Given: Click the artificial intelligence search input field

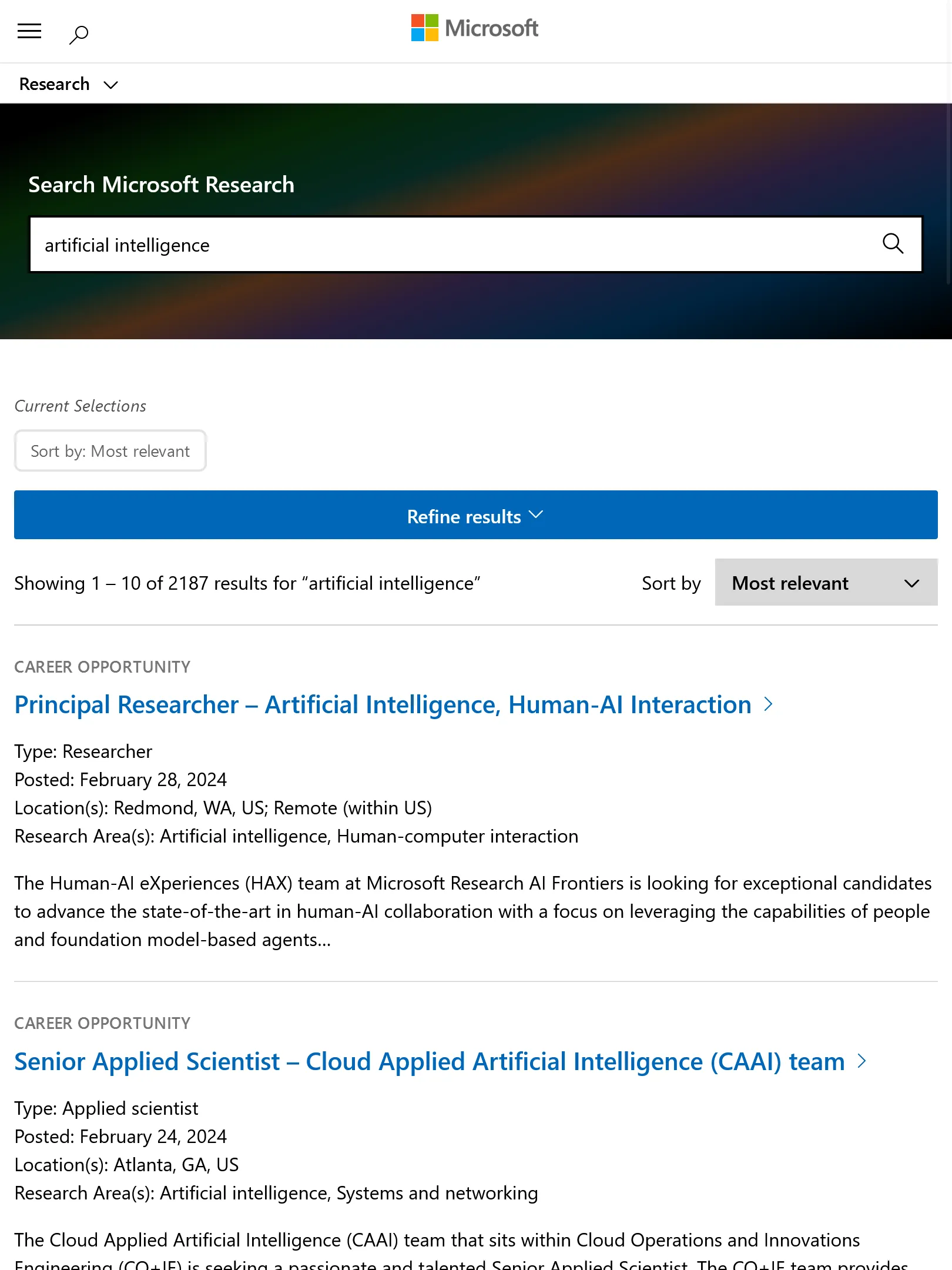Looking at the screenshot, I should click(447, 245).
